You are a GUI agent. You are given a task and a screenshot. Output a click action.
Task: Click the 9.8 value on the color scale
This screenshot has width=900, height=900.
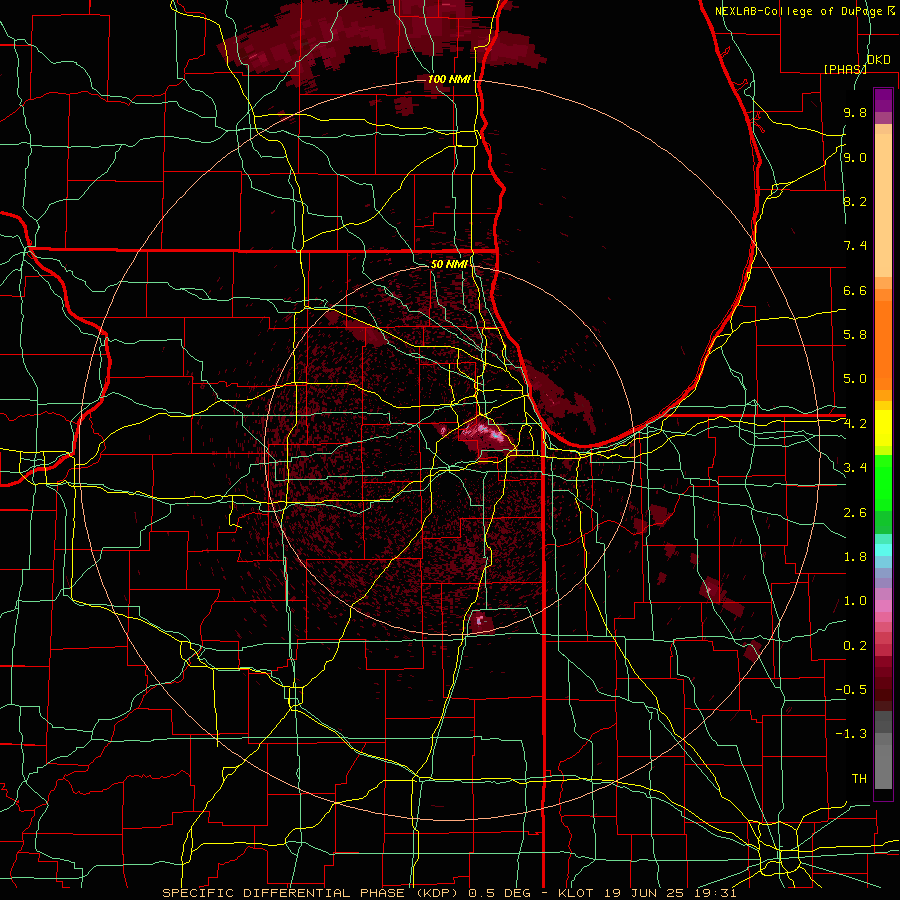855,113
